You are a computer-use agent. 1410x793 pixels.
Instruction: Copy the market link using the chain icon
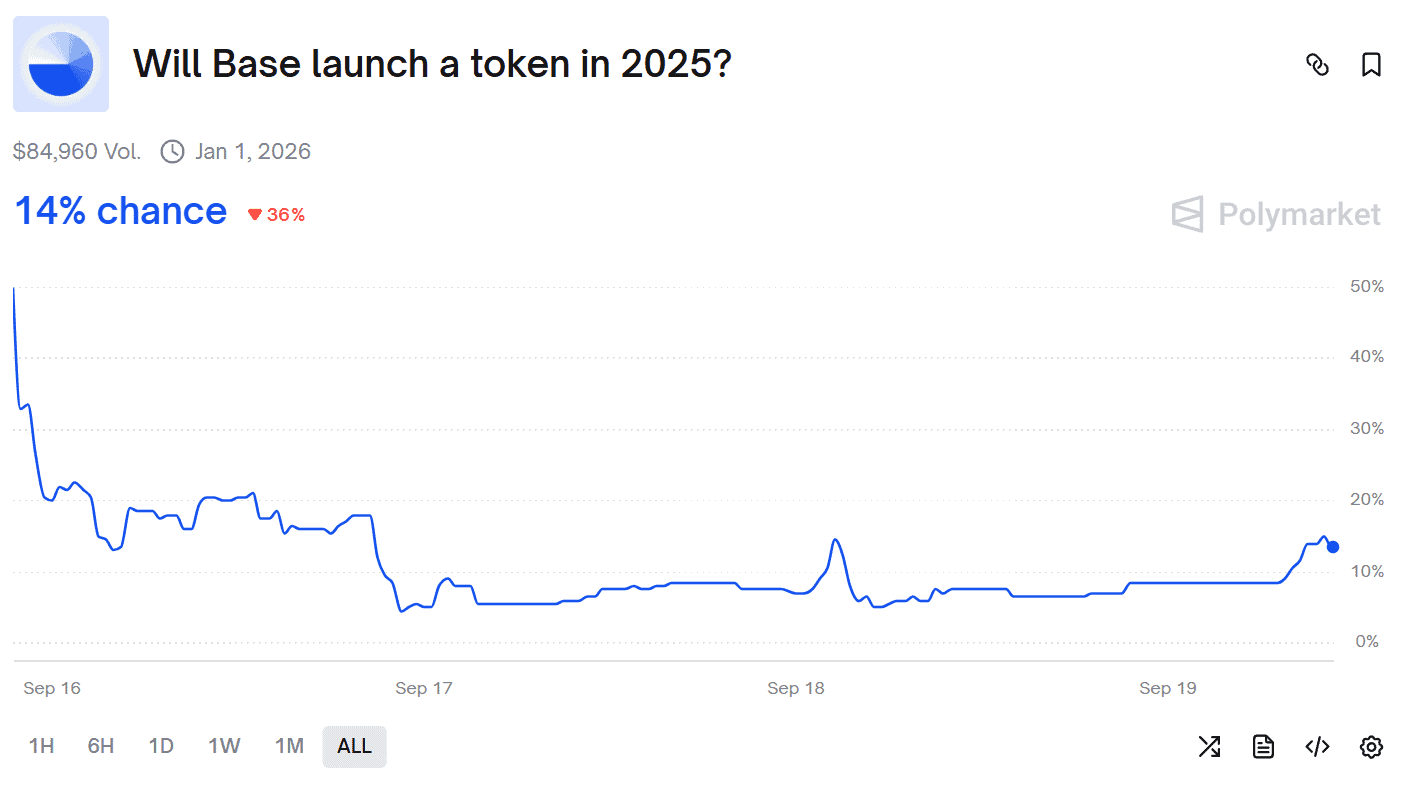(x=1318, y=64)
